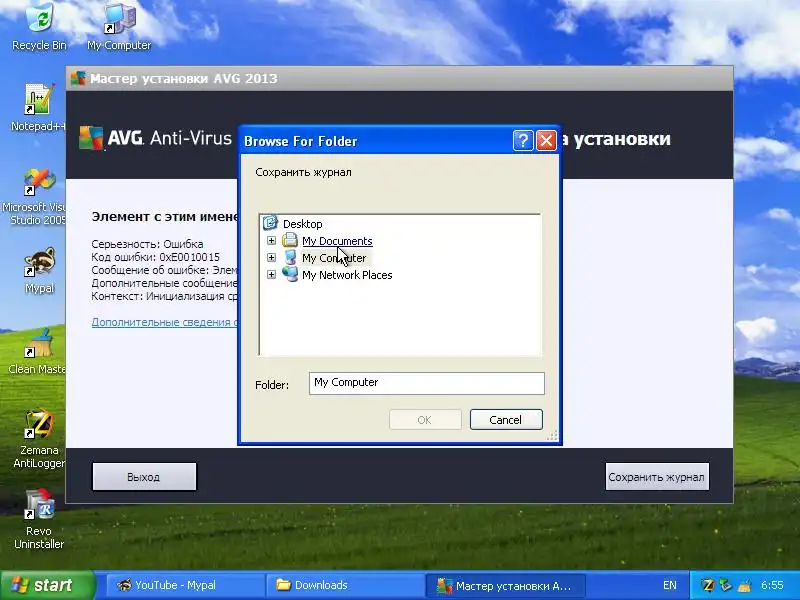The width and height of the screenshot is (800, 600).
Task: Select My Documents in the folder tree
Action: coord(337,241)
